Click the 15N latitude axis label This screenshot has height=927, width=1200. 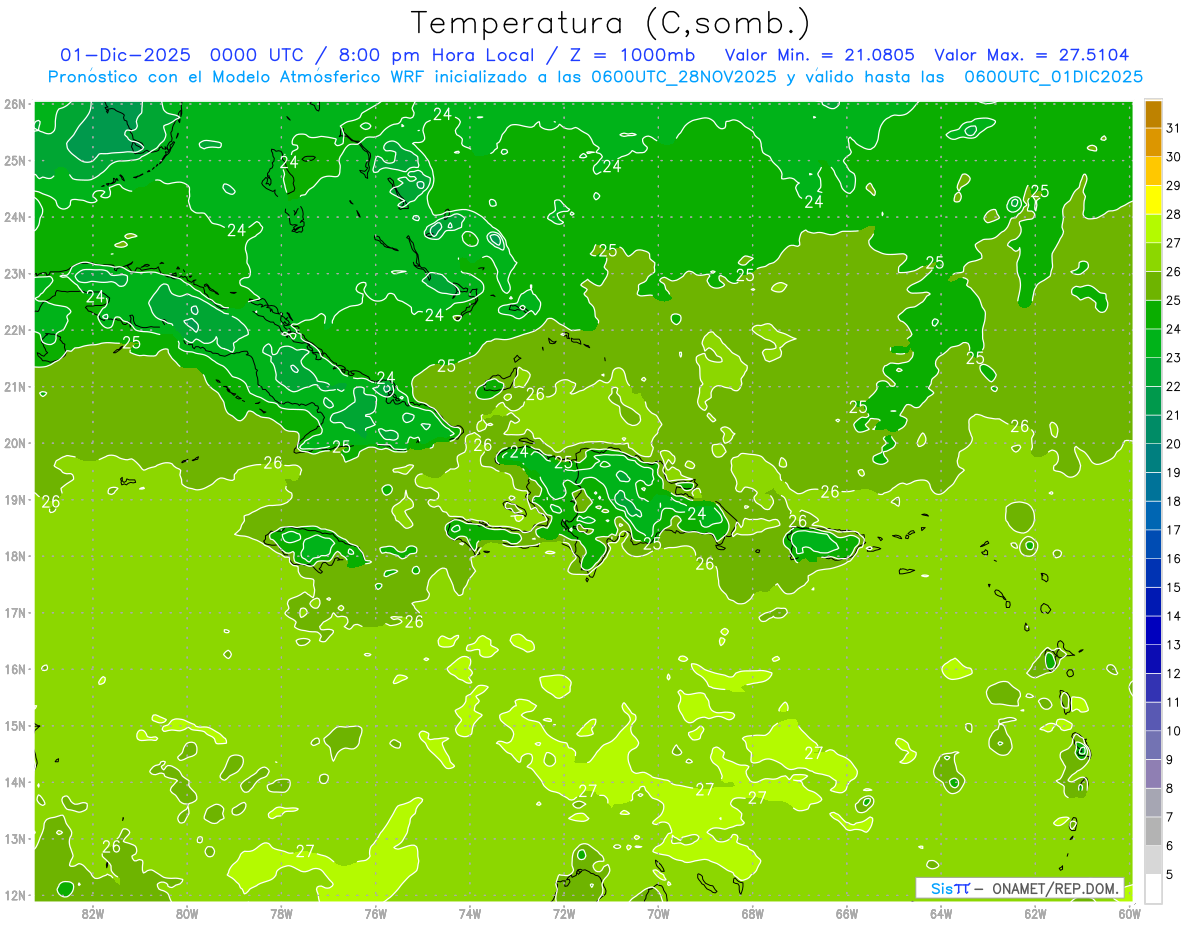pos(14,726)
